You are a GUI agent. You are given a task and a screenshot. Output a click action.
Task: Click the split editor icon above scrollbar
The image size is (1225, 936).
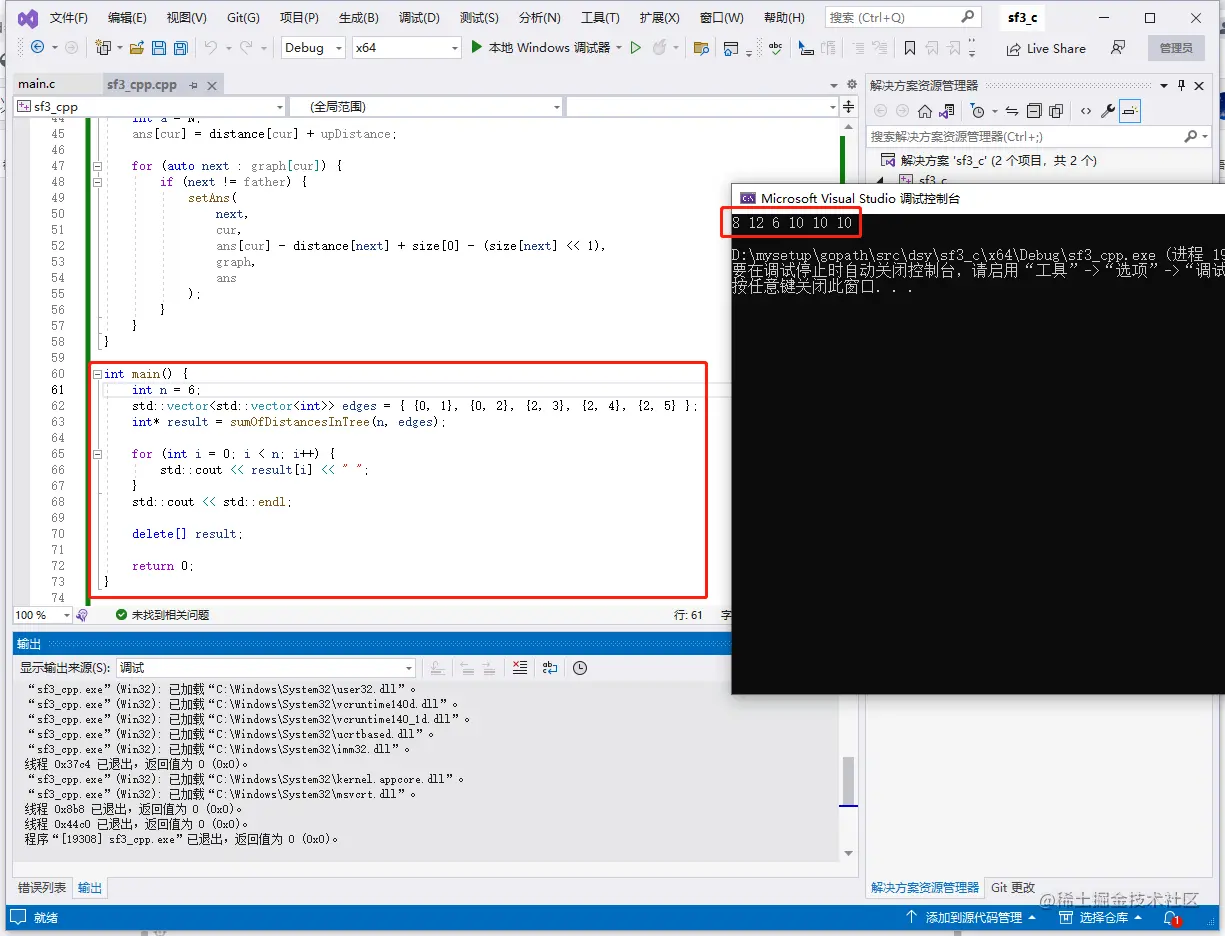click(x=849, y=106)
